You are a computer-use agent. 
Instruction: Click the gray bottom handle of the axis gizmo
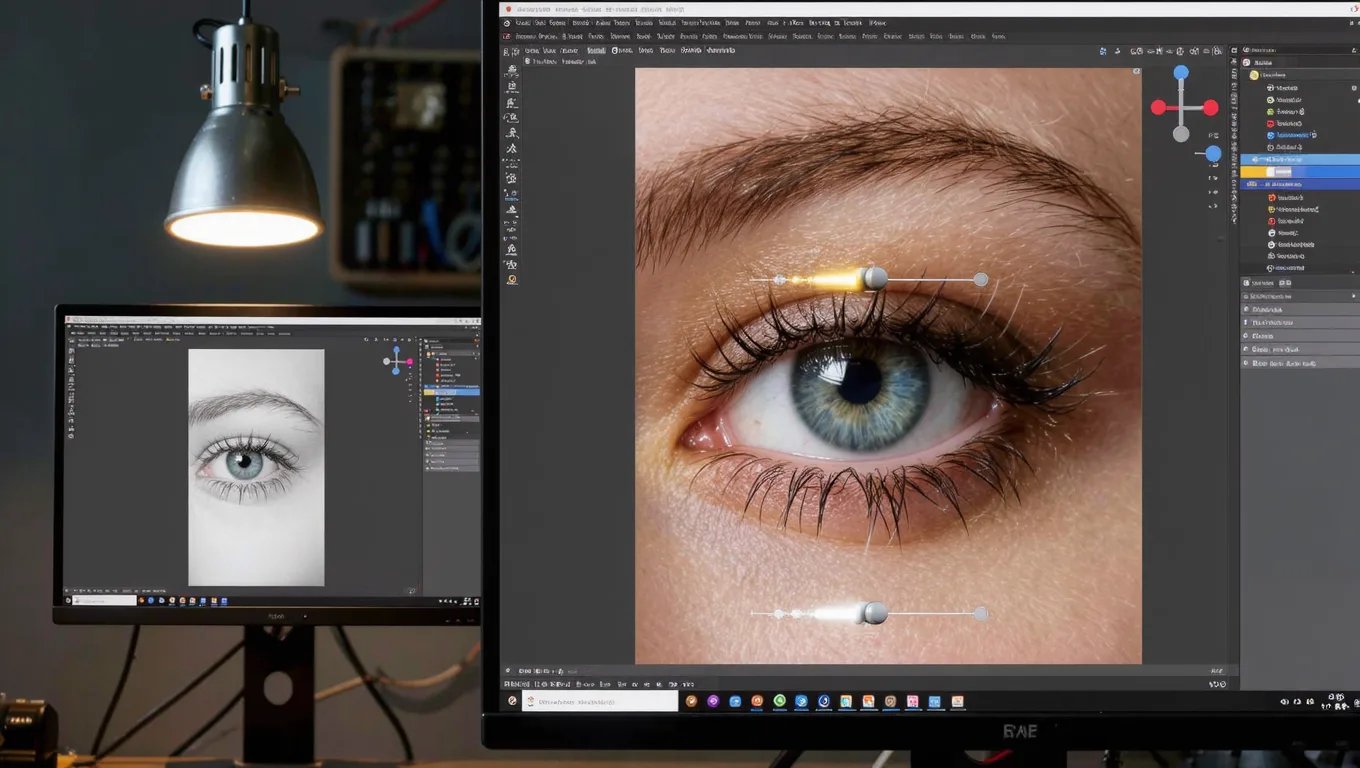[1181, 134]
